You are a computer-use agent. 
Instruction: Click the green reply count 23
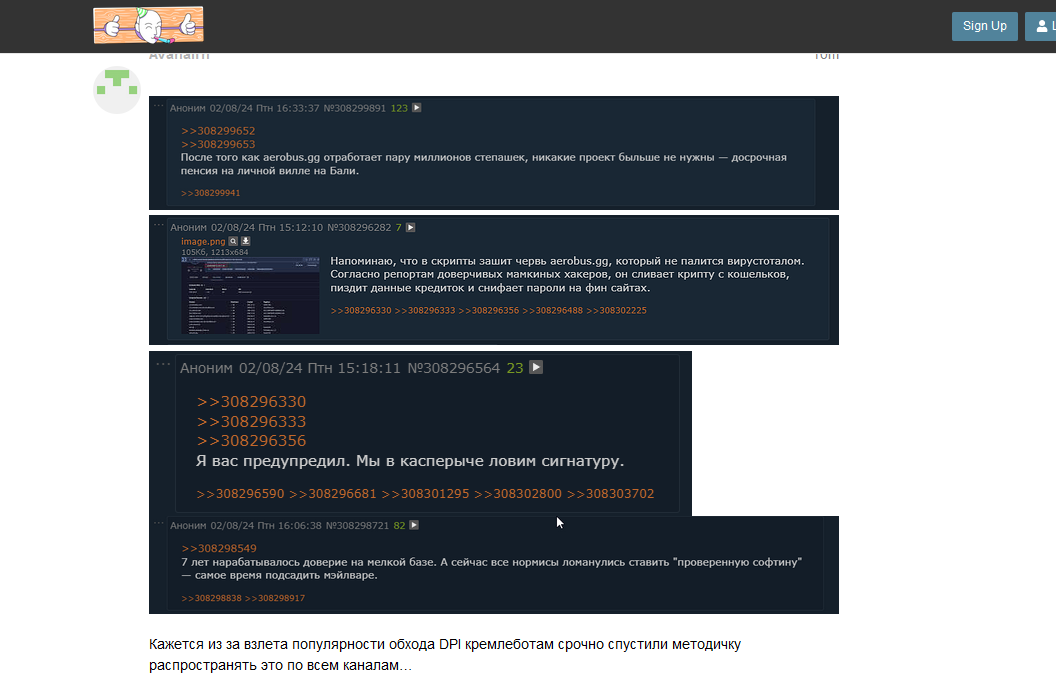(515, 368)
